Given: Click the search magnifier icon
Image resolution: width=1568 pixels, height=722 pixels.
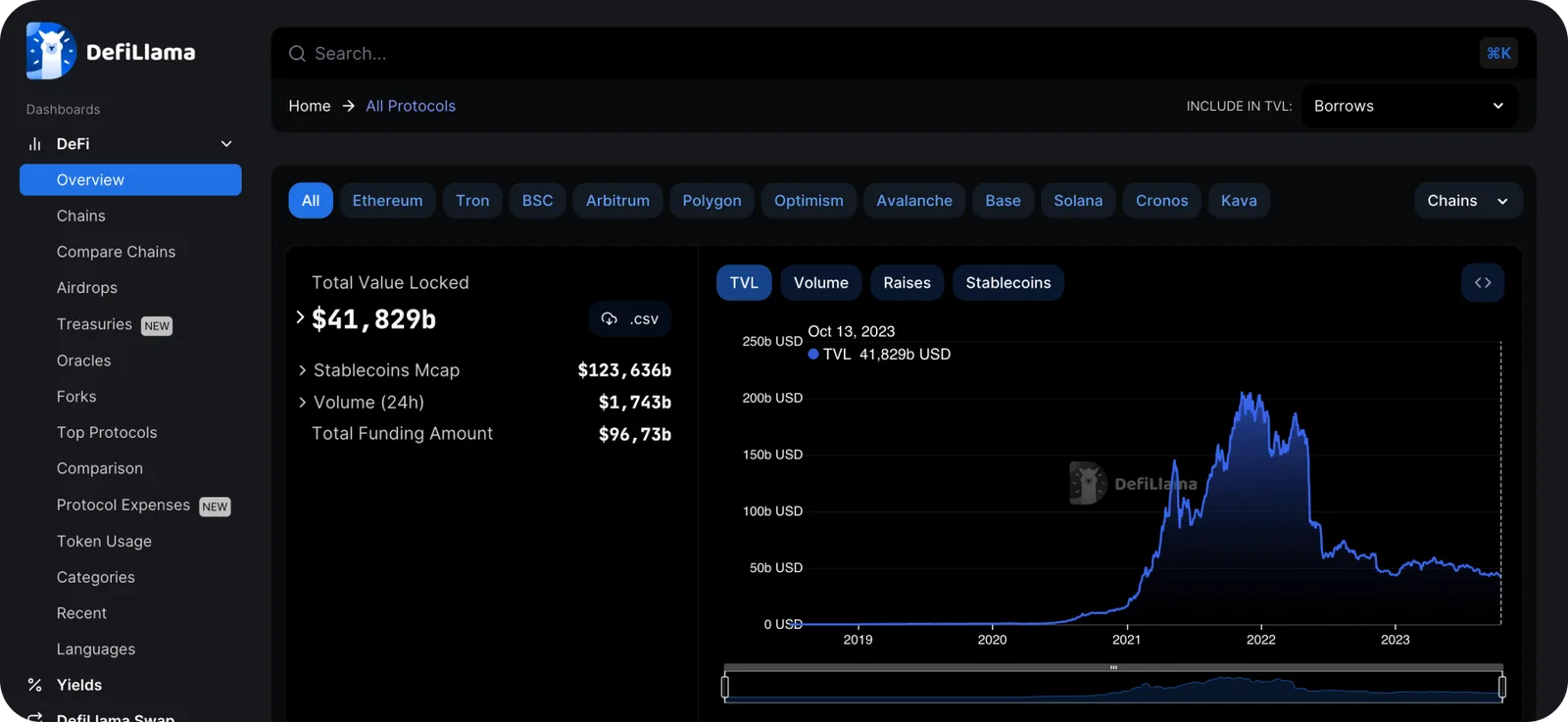Looking at the screenshot, I should point(297,54).
